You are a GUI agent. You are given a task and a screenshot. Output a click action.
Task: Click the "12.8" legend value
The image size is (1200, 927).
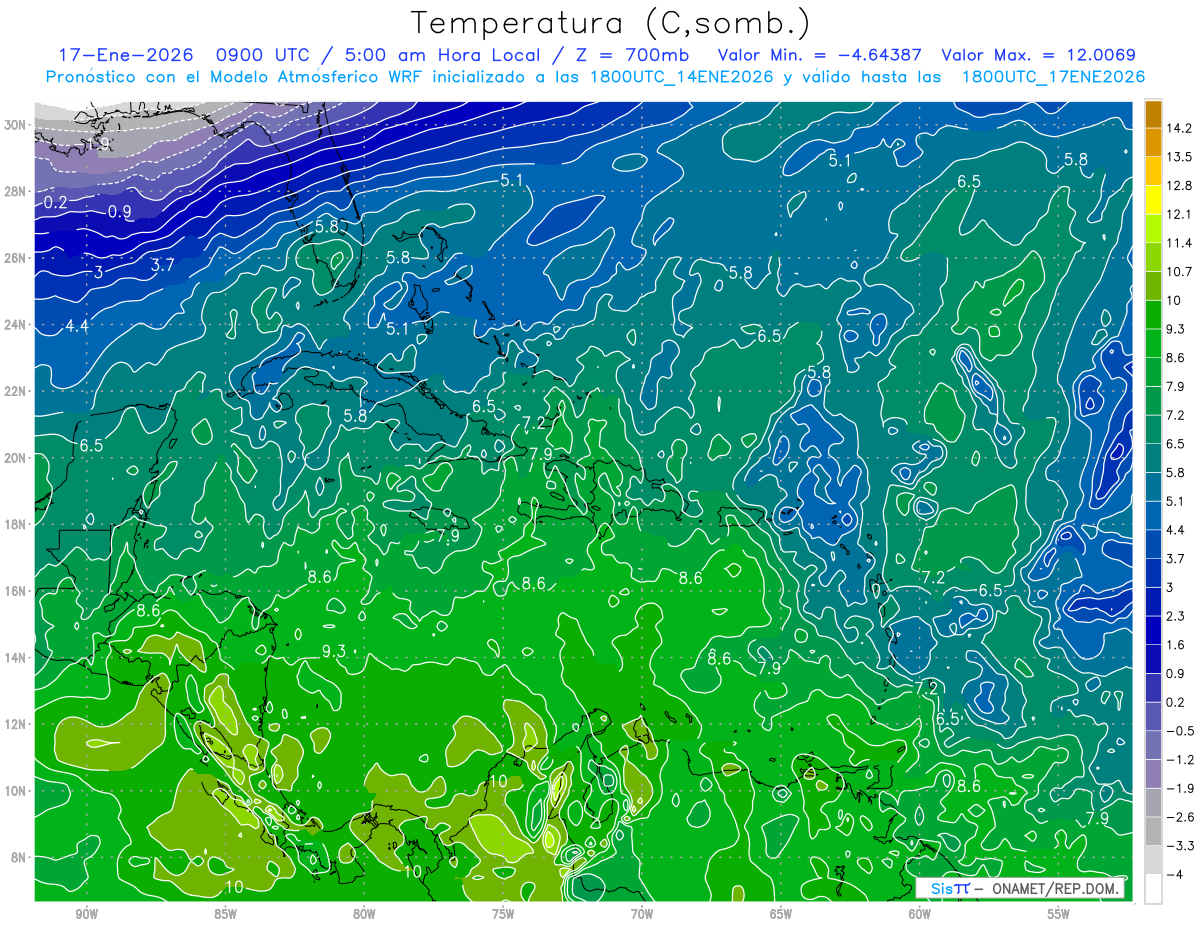pos(1177,186)
